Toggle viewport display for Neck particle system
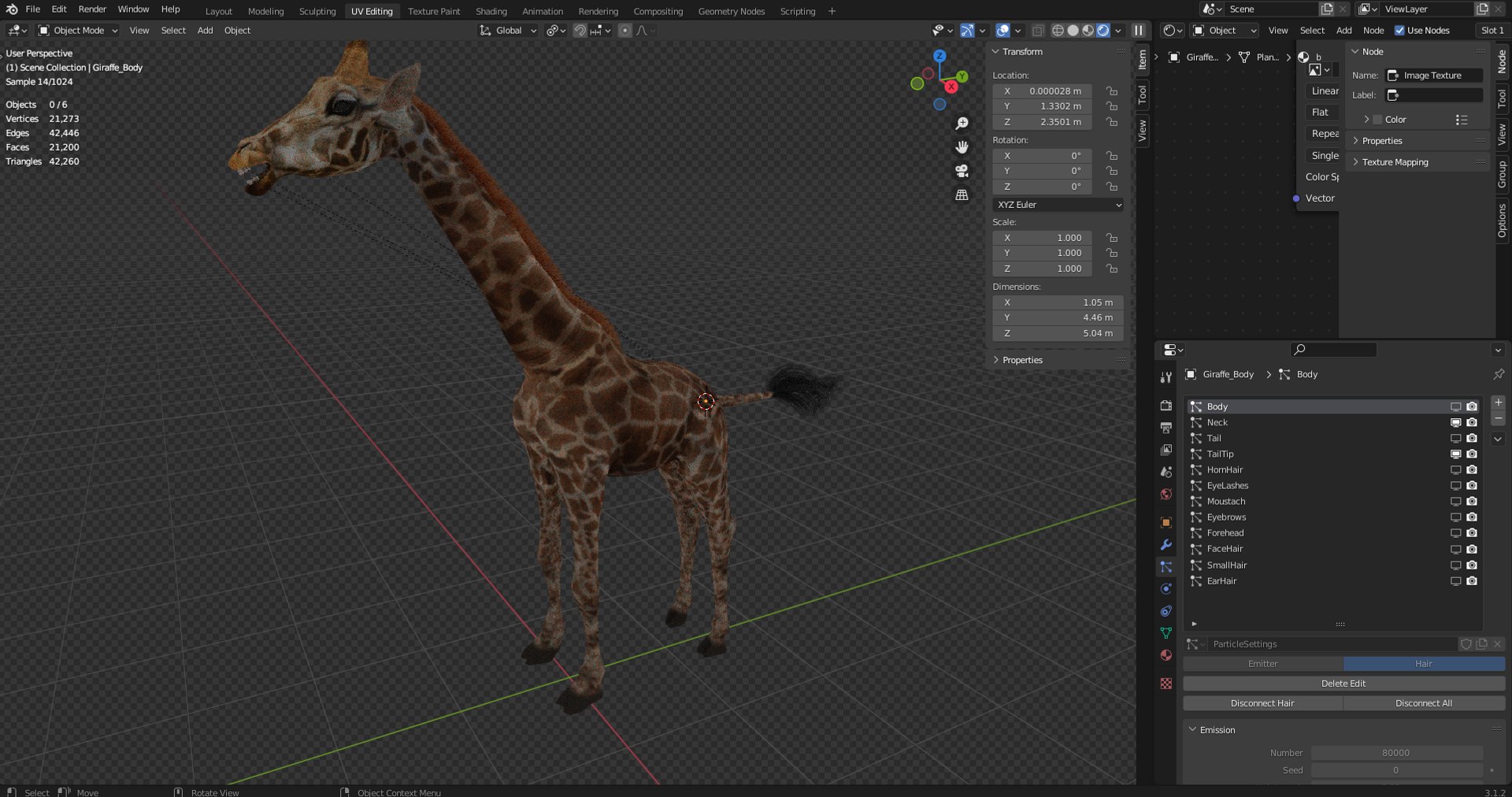This screenshot has height=797, width=1512. (1455, 423)
